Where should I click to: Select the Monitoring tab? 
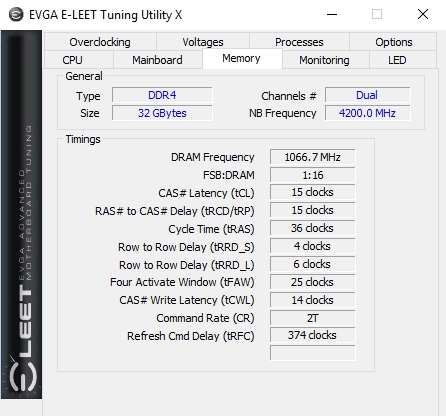(324, 60)
